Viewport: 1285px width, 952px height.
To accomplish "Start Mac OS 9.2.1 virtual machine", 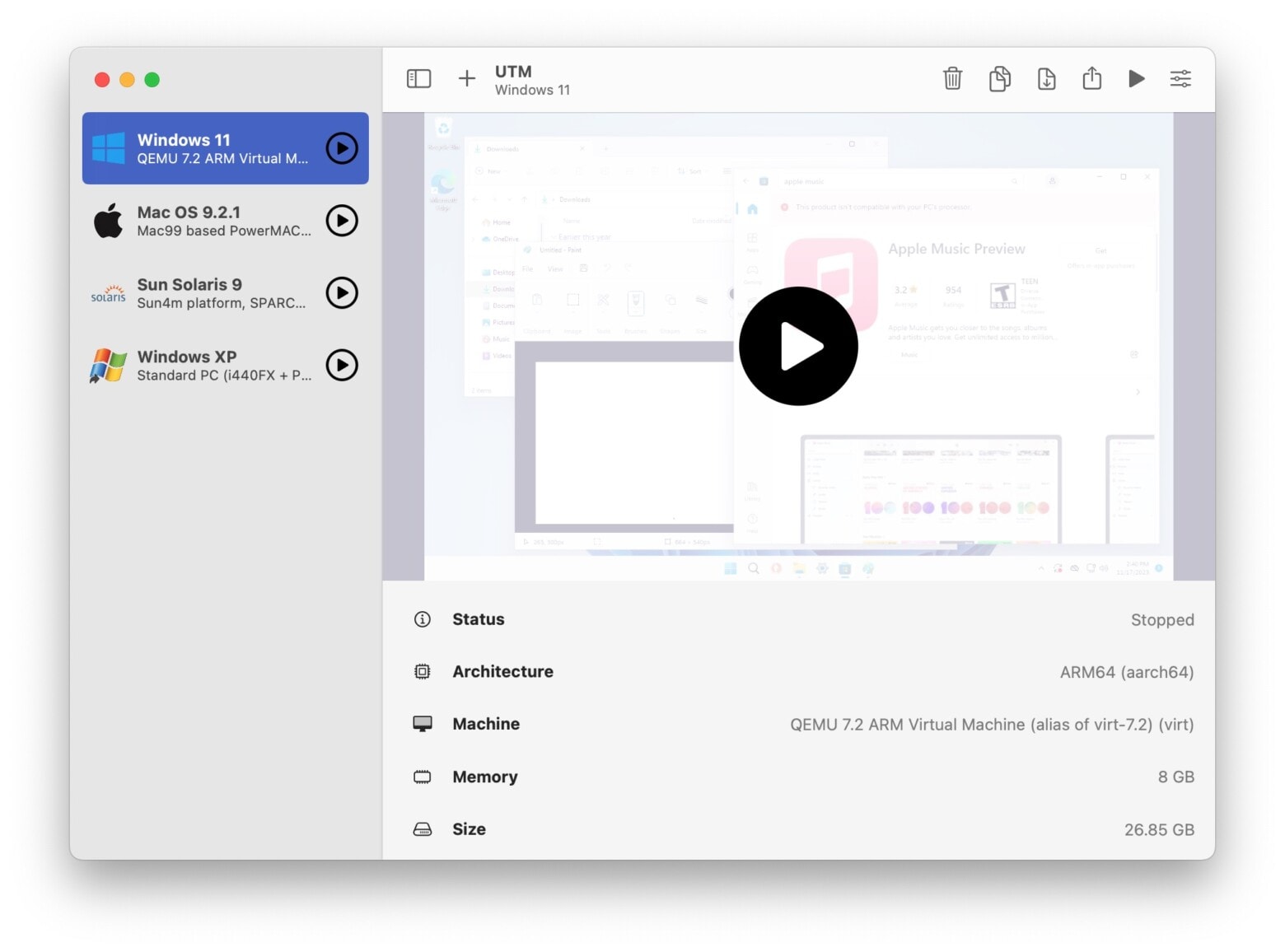I will [342, 221].
